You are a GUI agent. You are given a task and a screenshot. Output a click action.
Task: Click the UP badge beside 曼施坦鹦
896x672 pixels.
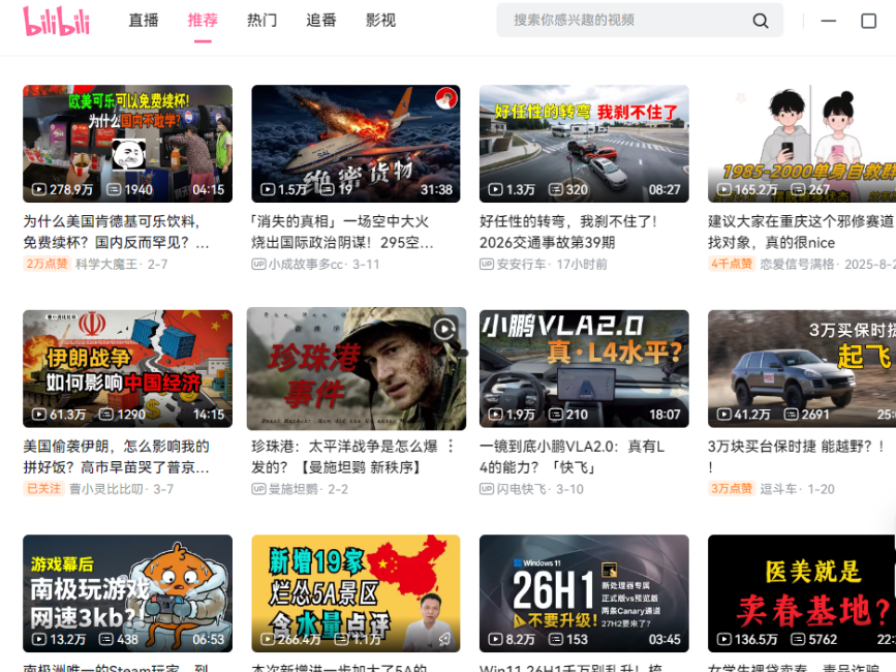pyautogui.click(x=259, y=489)
